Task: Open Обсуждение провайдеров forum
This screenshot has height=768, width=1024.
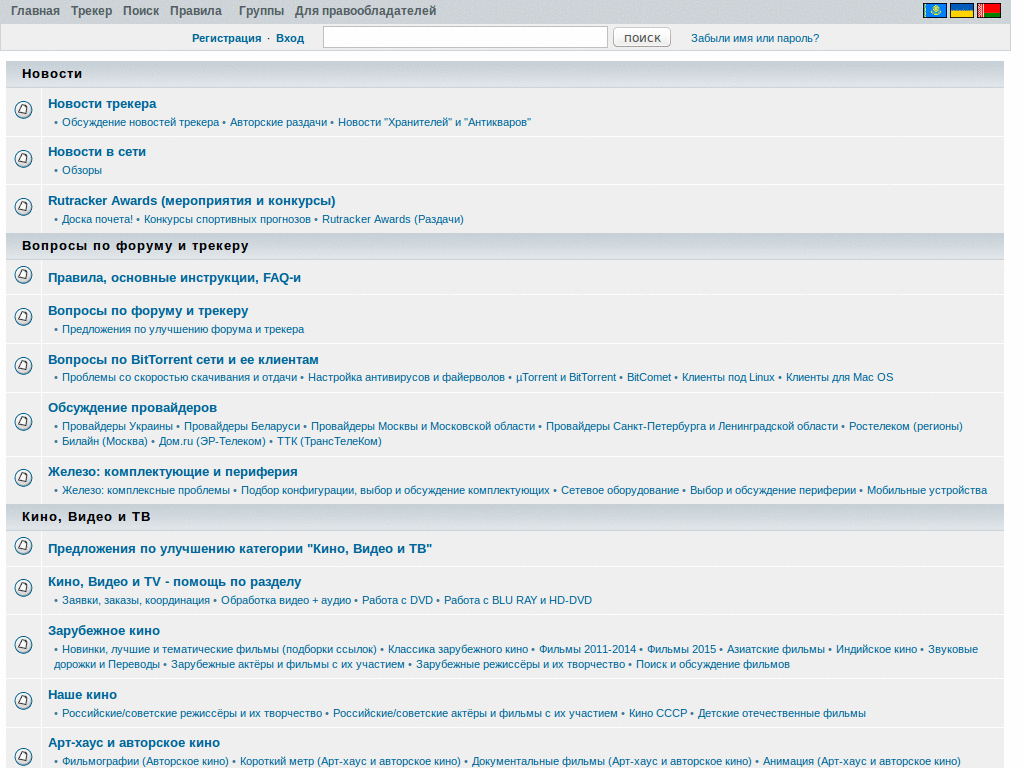Action: tap(132, 408)
